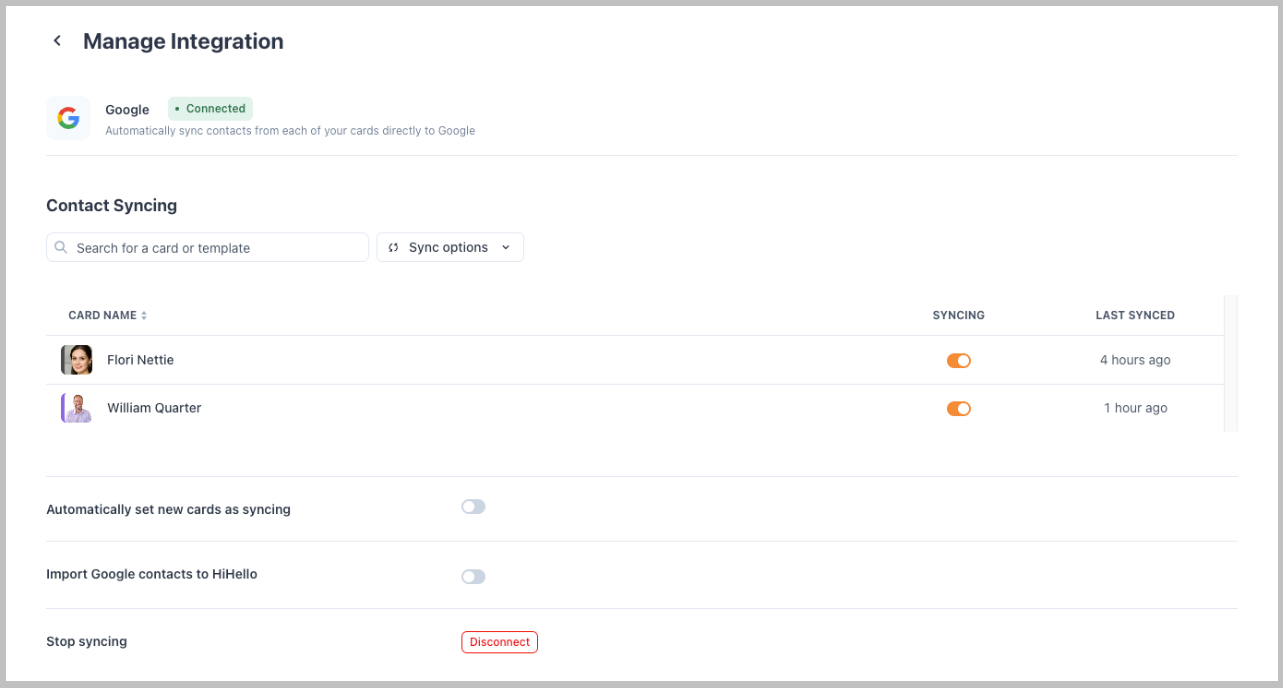This screenshot has width=1283, height=688.
Task: Open William Quarter's avatar photo
Action: (x=77, y=408)
